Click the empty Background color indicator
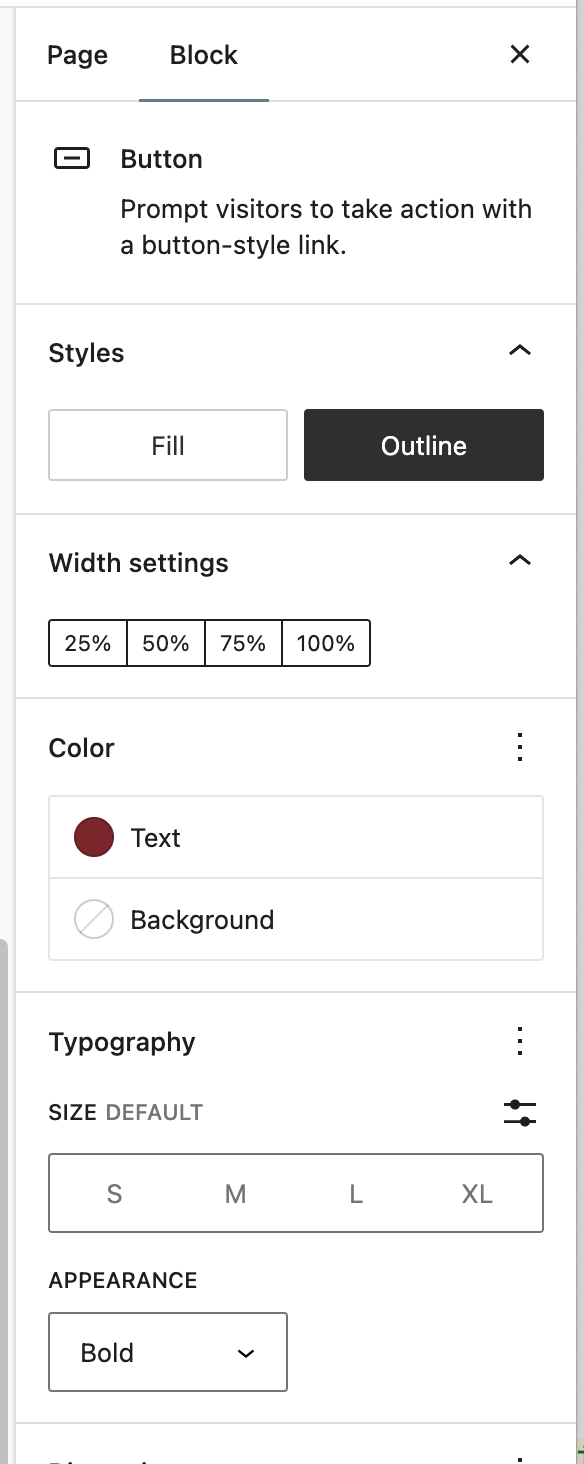 (94, 920)
